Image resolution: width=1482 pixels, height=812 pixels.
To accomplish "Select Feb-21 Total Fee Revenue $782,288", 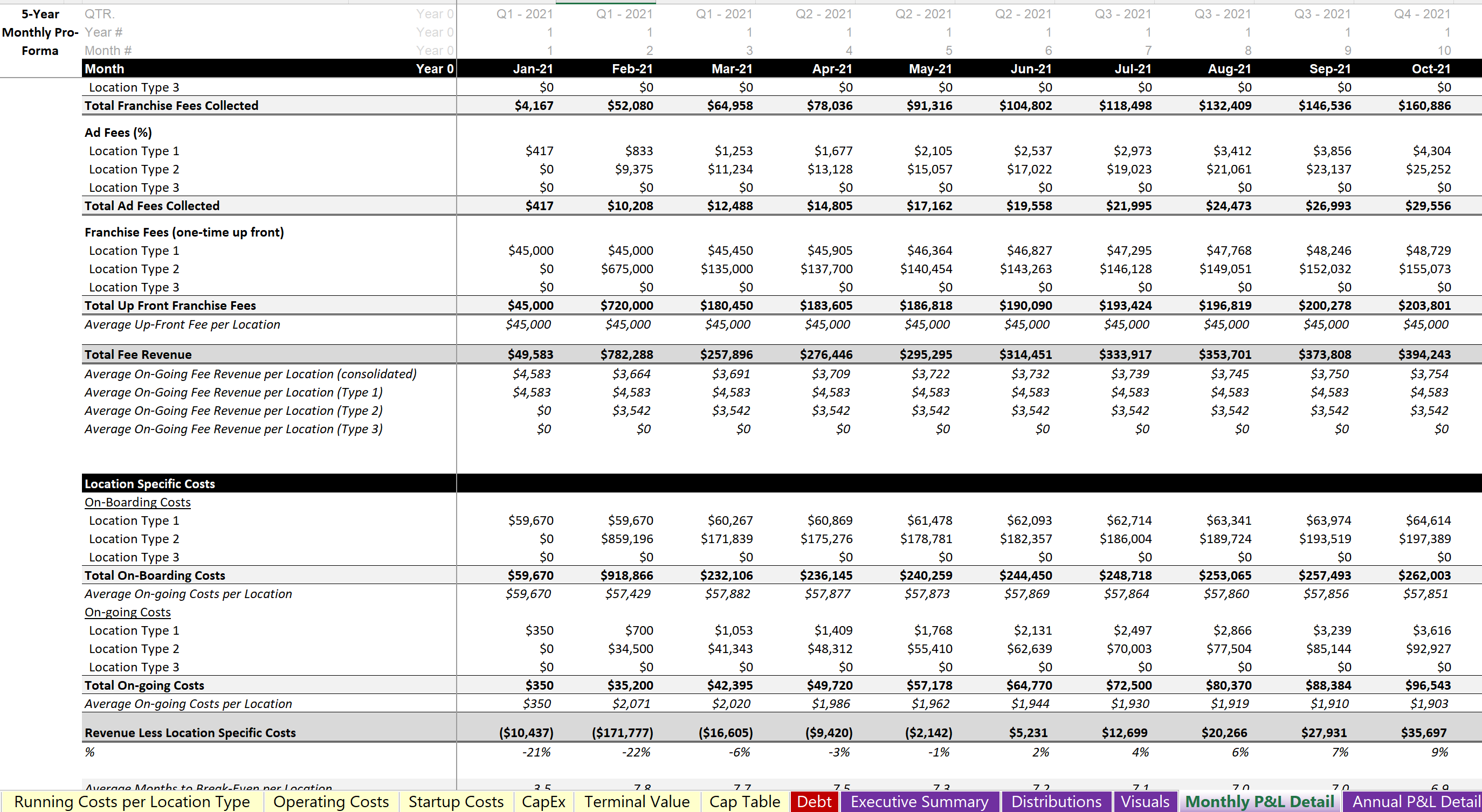I will click(x=626, y=355).
